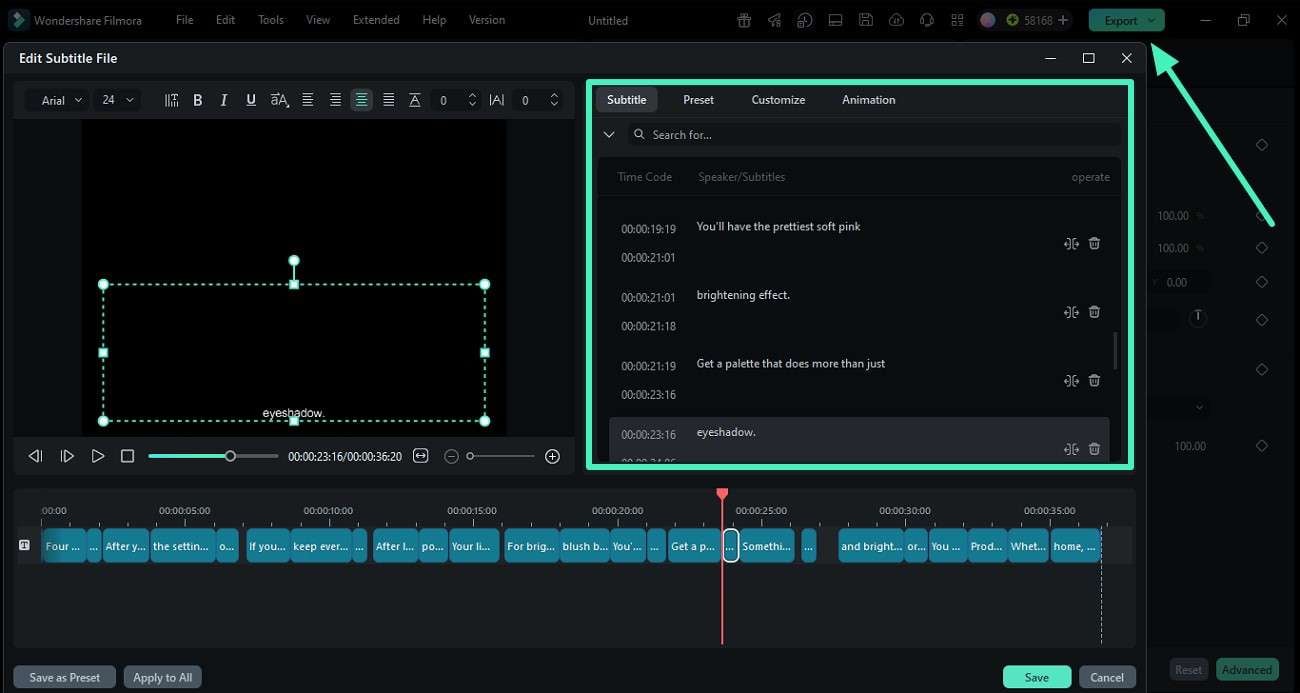This screenshot has height=693, width=1300.
Task: Split the 'eyeshadow.' subtitle row
Action: click(x=1071, y=449)
